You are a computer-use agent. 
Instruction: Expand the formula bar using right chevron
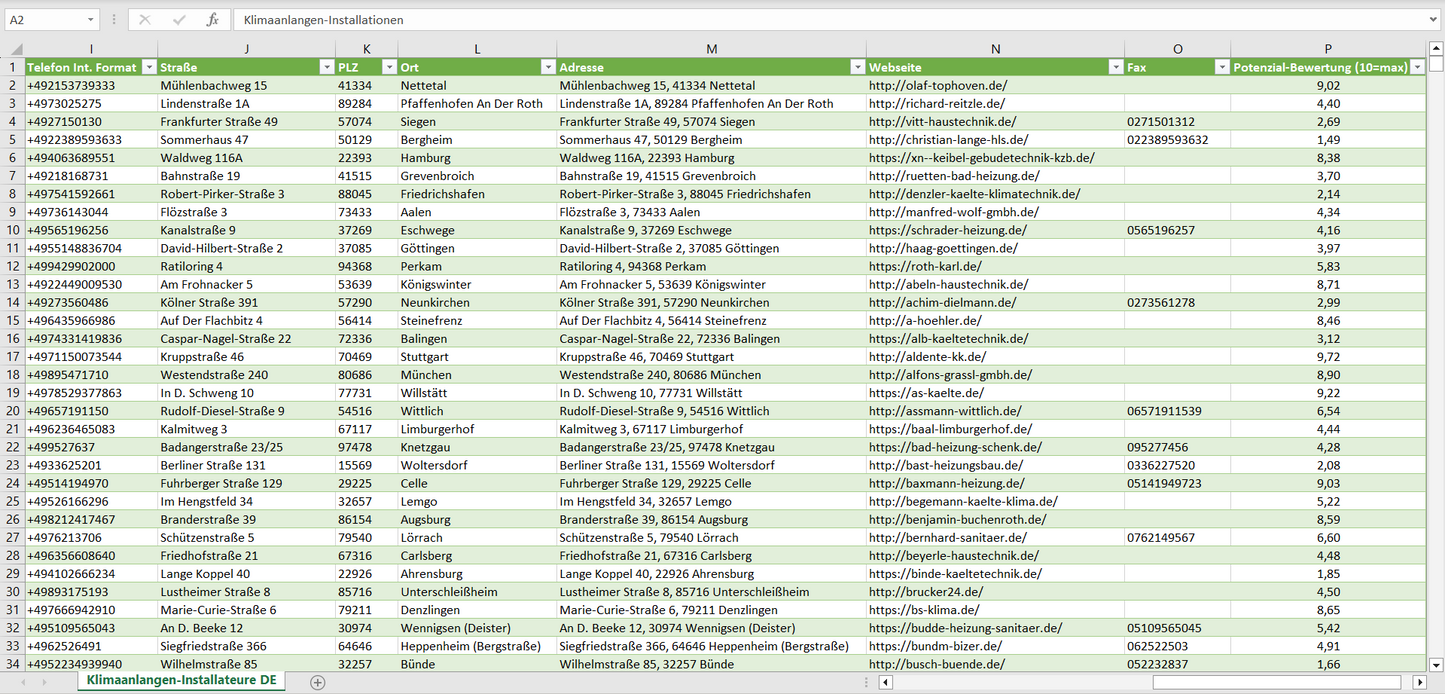pyautogui.click(x=1434, y=20)
